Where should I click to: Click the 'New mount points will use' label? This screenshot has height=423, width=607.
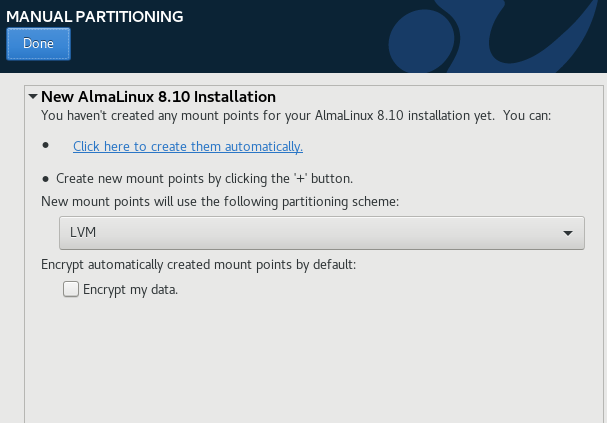click(x=219, y=201)
